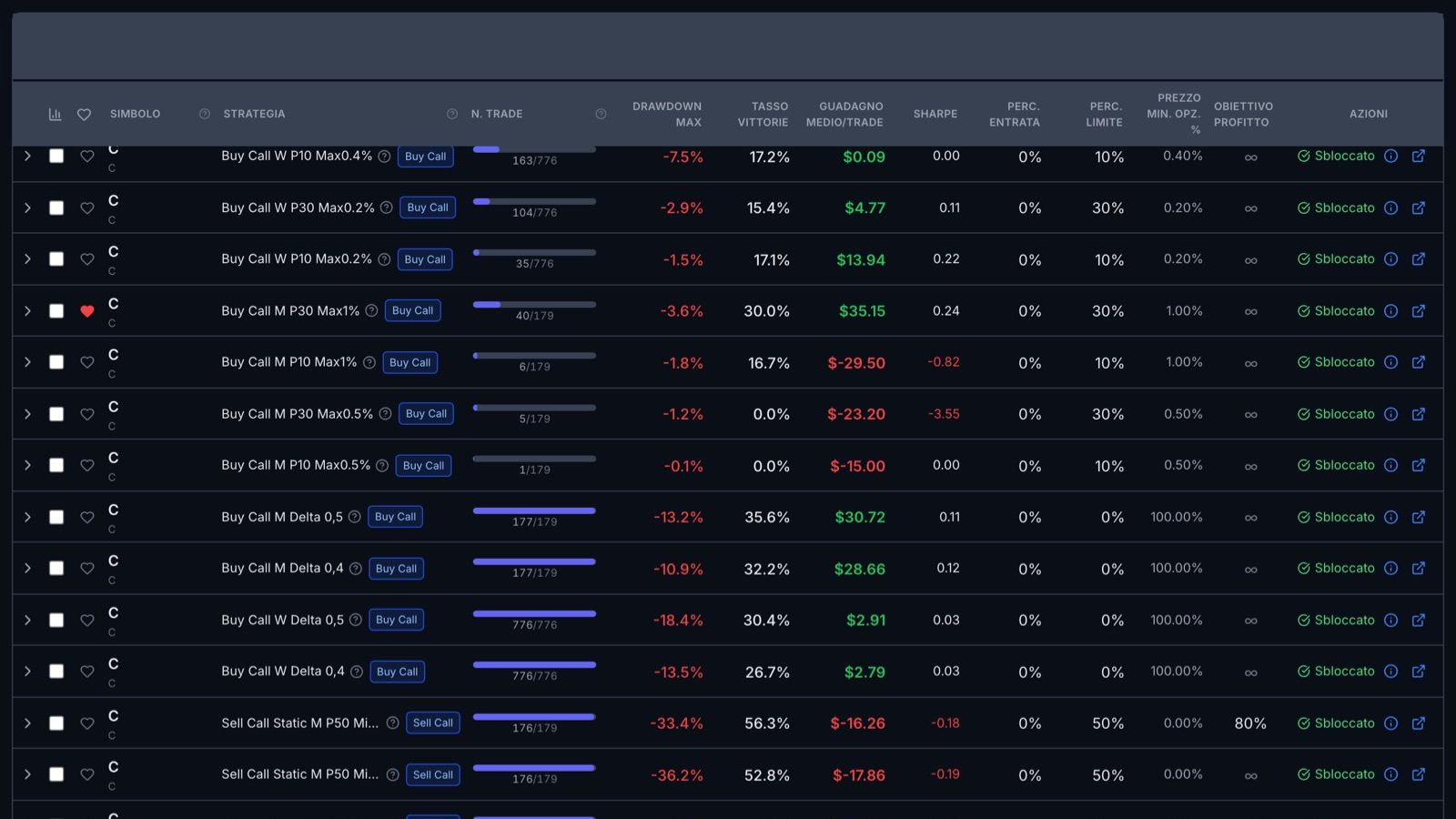Open the help icon next to SIMBOLO header
The height and width of the screenshot is (819, 1456).
205,114
